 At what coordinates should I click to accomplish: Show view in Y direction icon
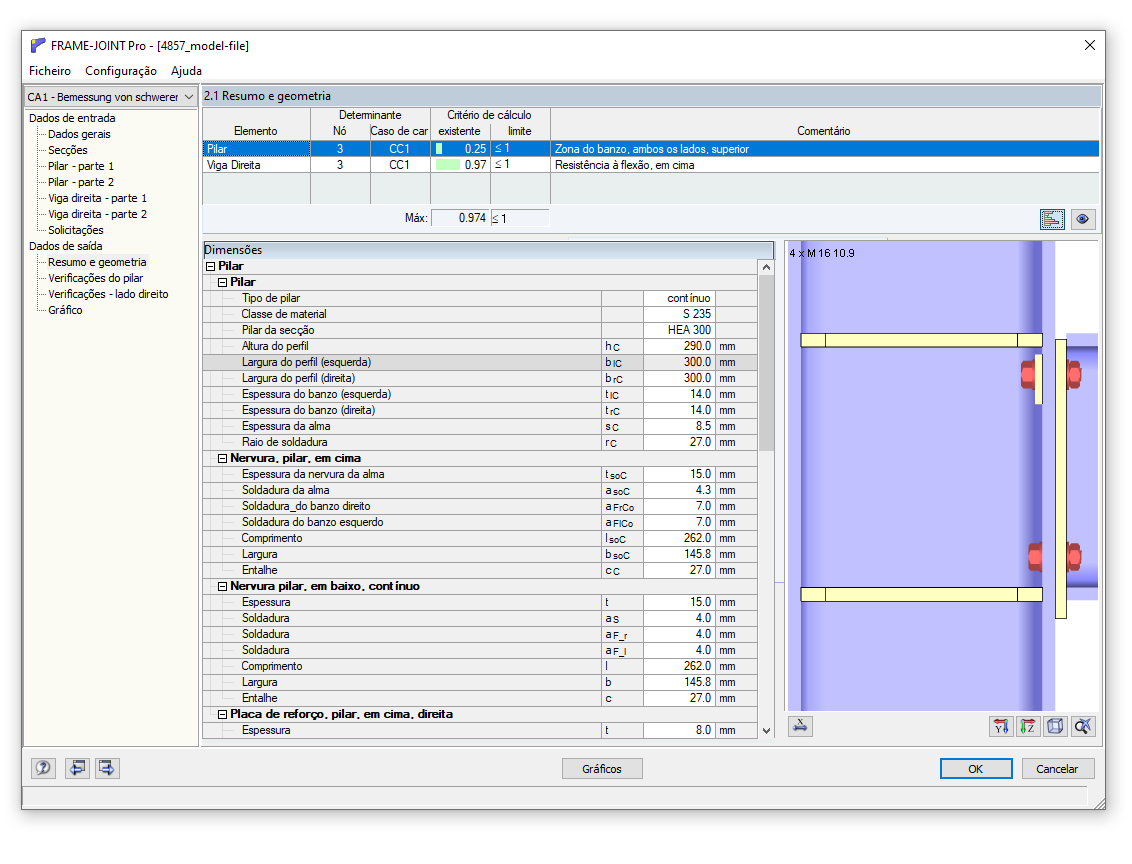point(1001,726)
